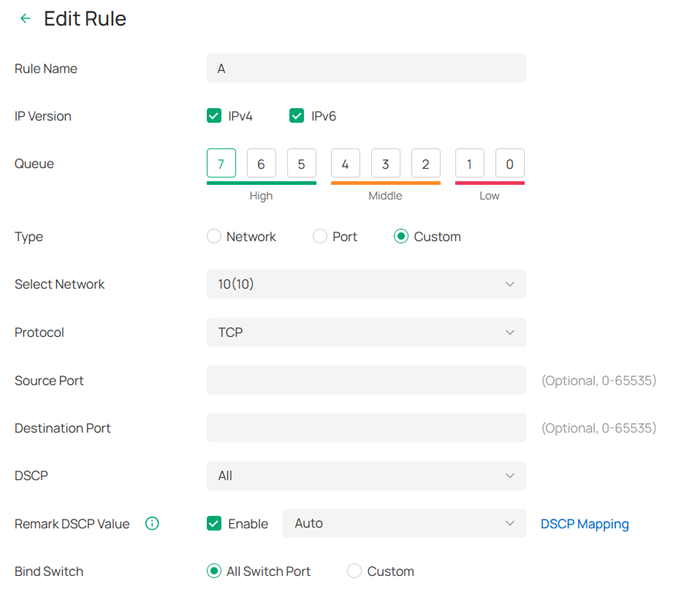The width and height of the screenshot is (673, 589).
Task: Uncheck the IPv4 checkbox
Action: click(x=214, y=116)
